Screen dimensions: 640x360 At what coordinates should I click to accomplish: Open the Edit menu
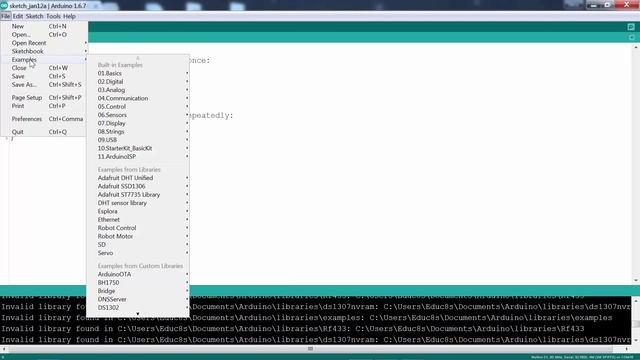pyautogui.click(x=18, y=16)
